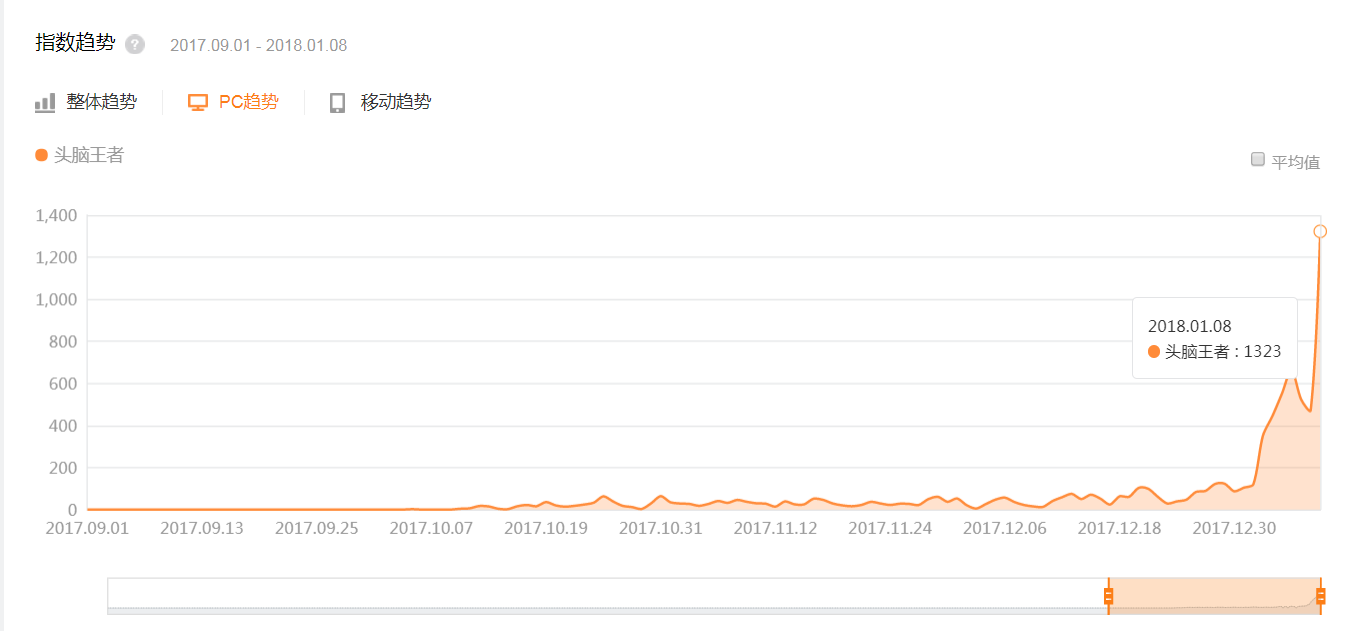The height and width of the screenshot is (631, 1354).
Task: Click the data point circle at chart peak
Action: 1320,231
